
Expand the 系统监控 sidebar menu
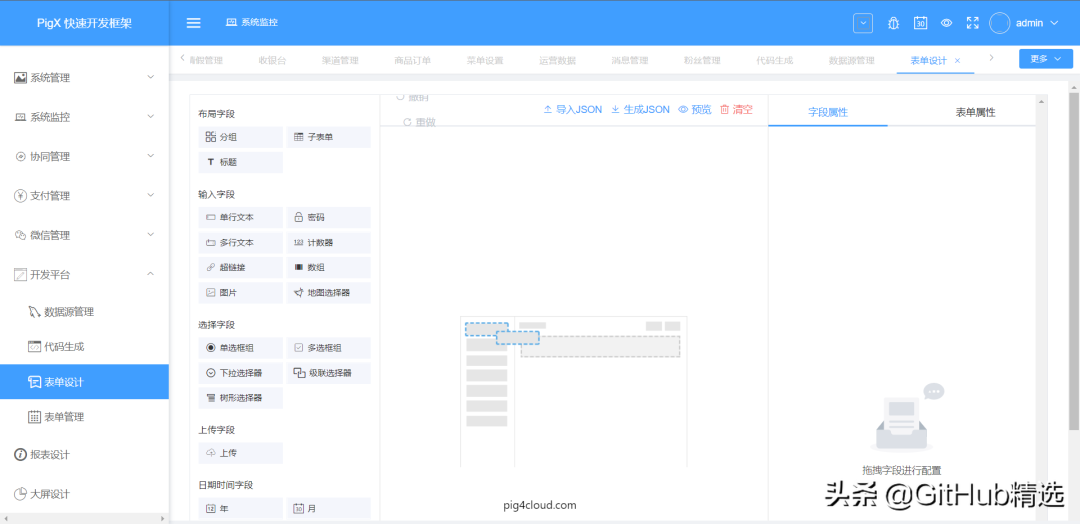(84, 117)
